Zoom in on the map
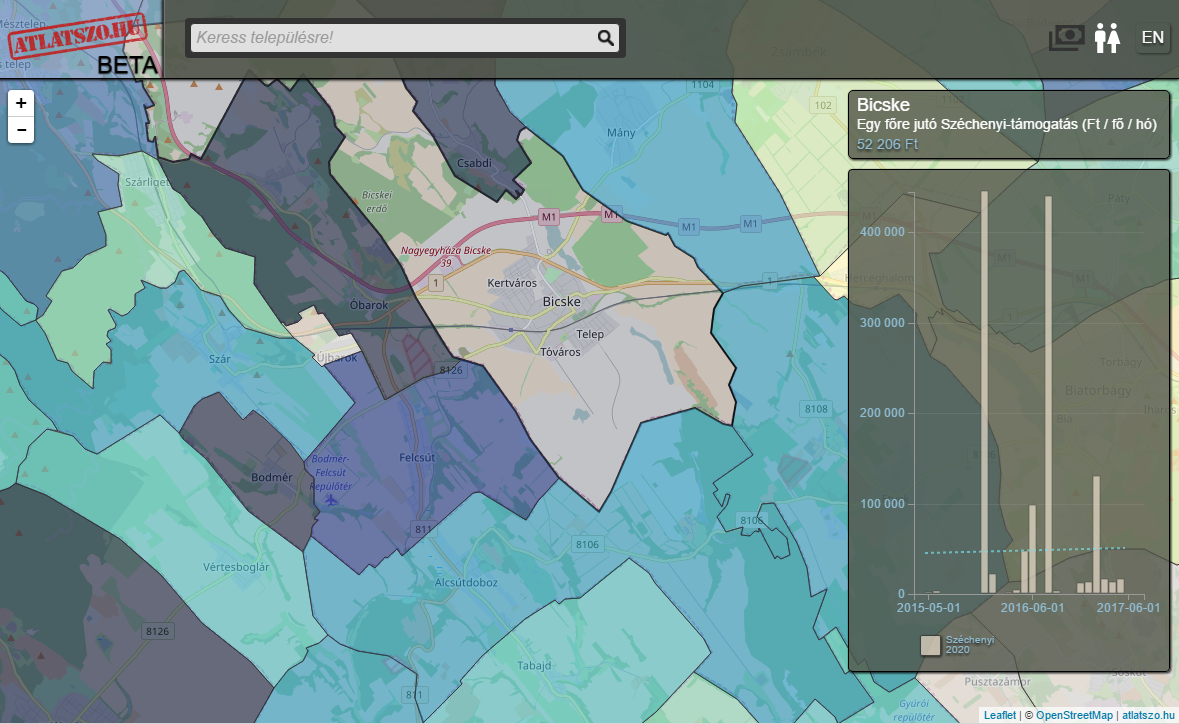This screenshot has height=724, width=1179. point(21,103)
